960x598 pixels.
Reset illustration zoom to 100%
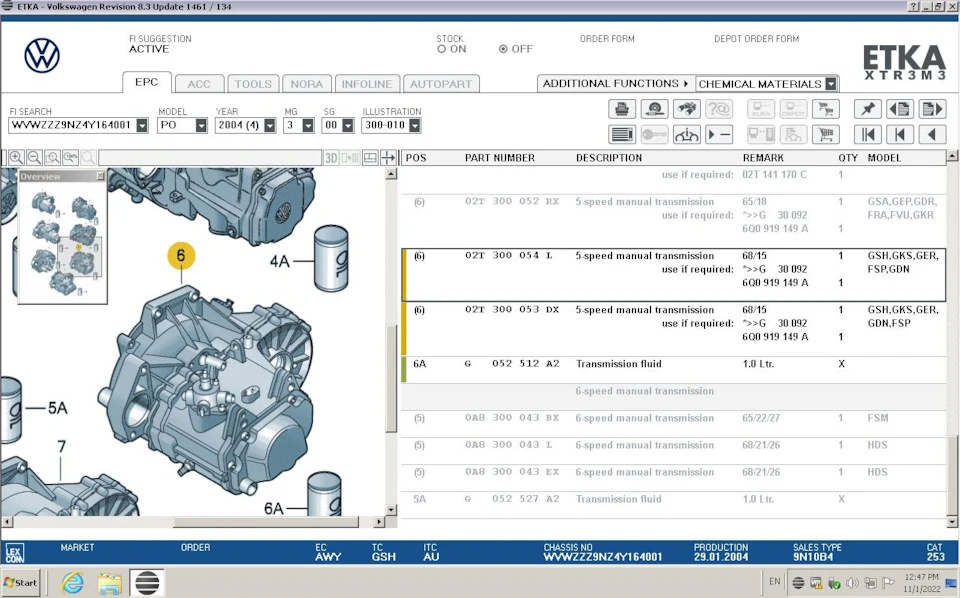70,157
